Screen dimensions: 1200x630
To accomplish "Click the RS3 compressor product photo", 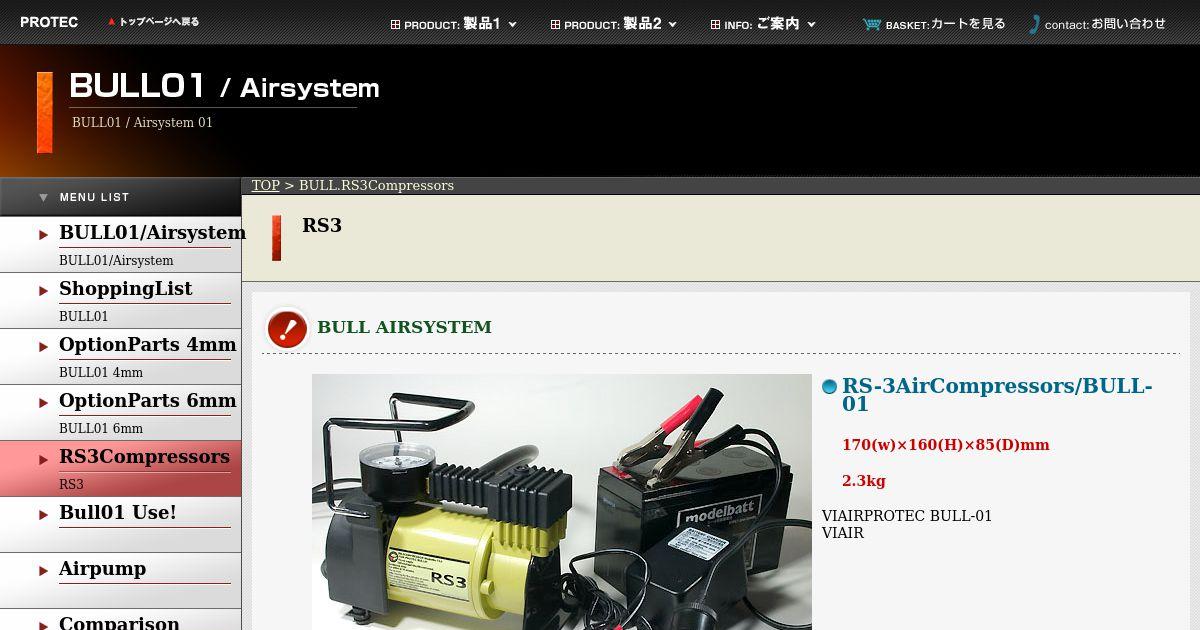I will [562, 502].
